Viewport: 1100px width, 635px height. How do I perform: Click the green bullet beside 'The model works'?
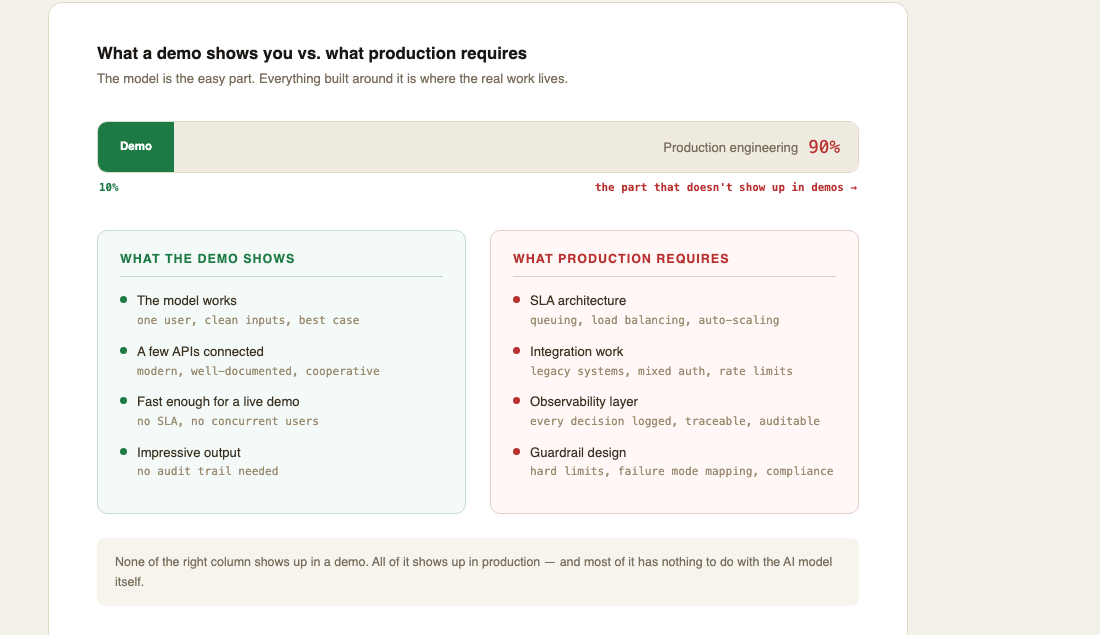[x=123, y=300]
